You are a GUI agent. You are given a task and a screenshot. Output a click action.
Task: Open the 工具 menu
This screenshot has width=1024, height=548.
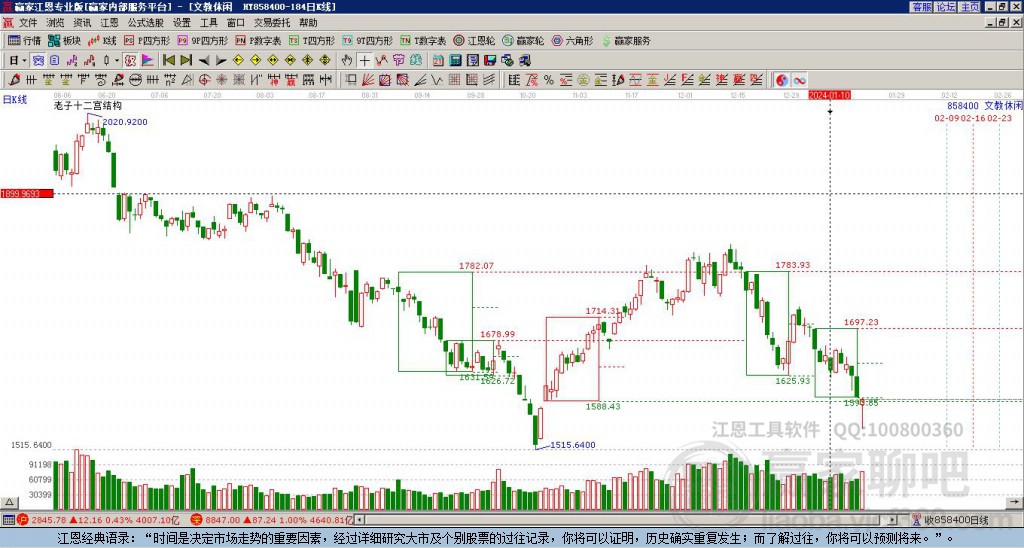pos(208,23)
